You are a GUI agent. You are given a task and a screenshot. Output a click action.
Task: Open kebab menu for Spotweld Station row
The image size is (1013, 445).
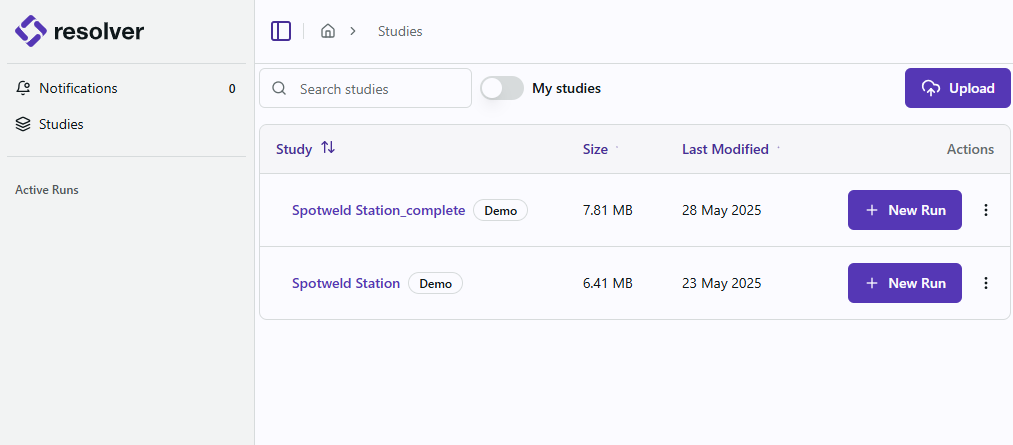[986, 283]
